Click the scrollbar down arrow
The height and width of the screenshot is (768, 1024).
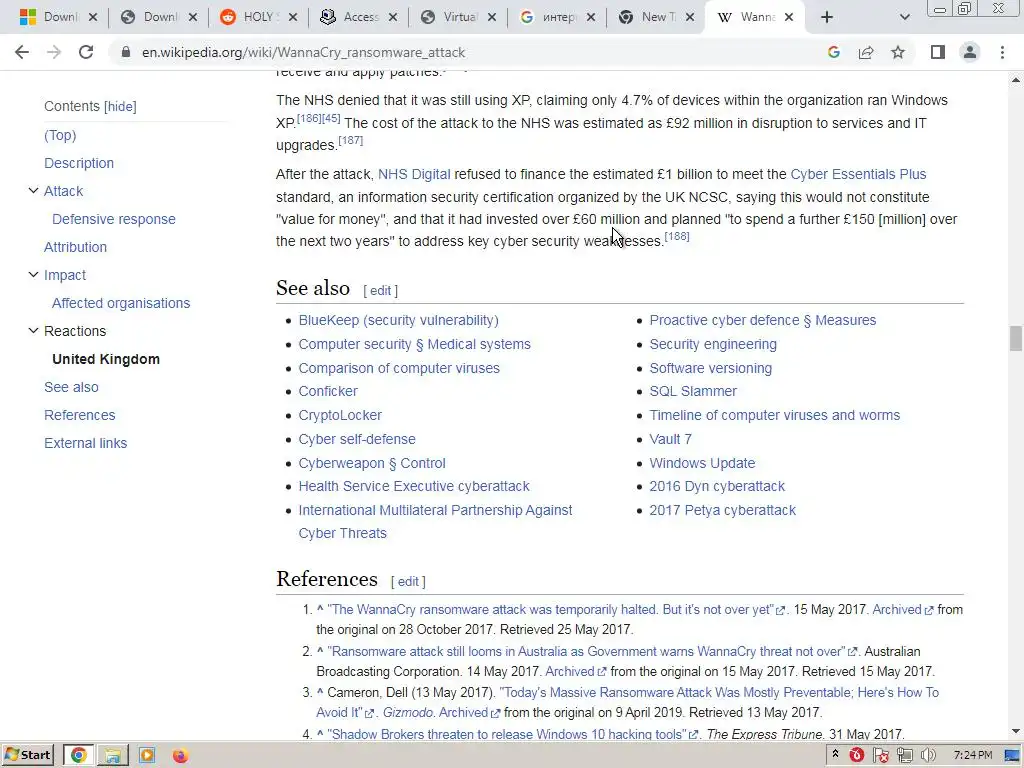coord(1016,731)
